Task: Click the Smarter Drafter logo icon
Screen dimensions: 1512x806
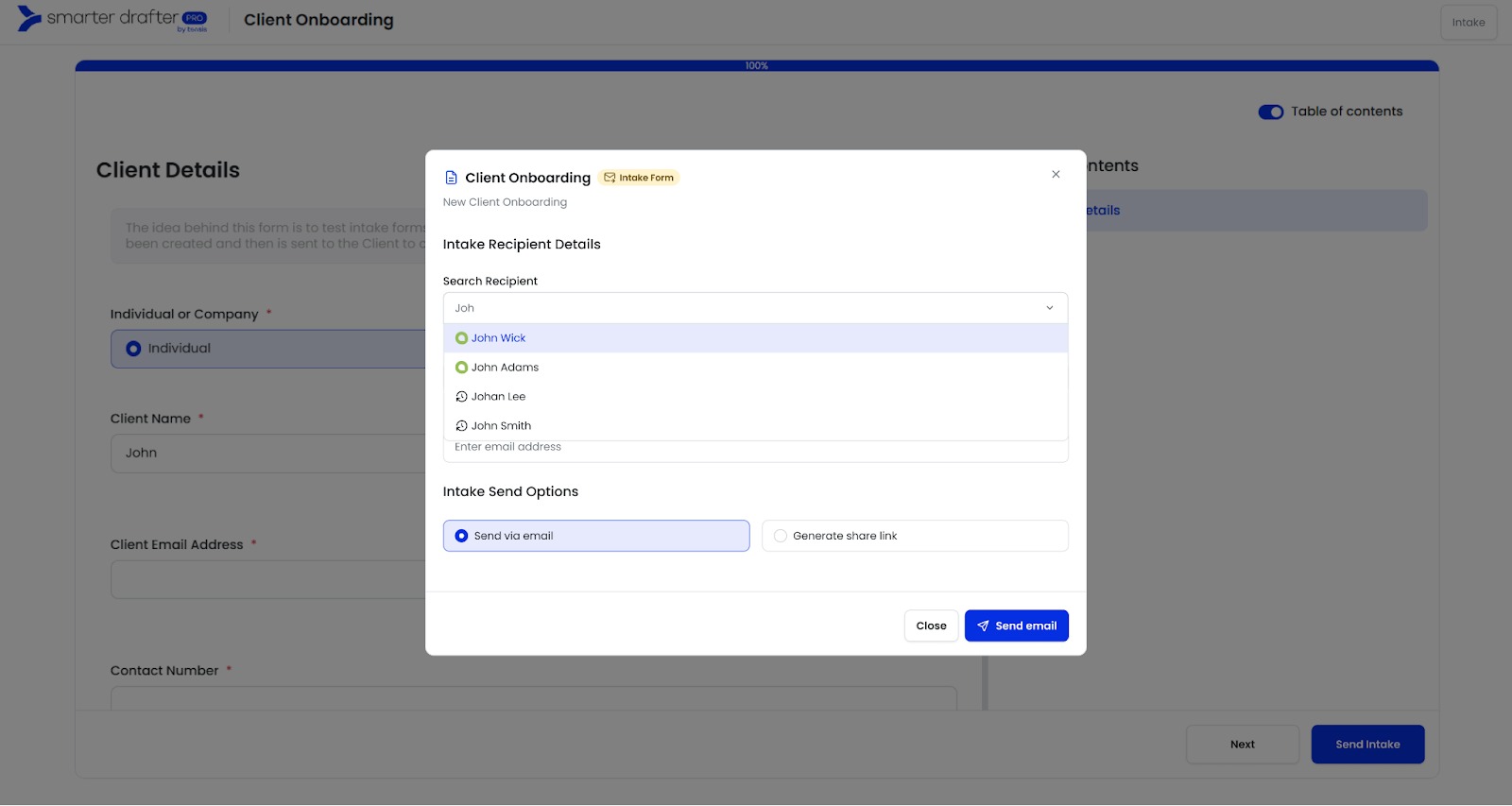Action: pos(29,18)
